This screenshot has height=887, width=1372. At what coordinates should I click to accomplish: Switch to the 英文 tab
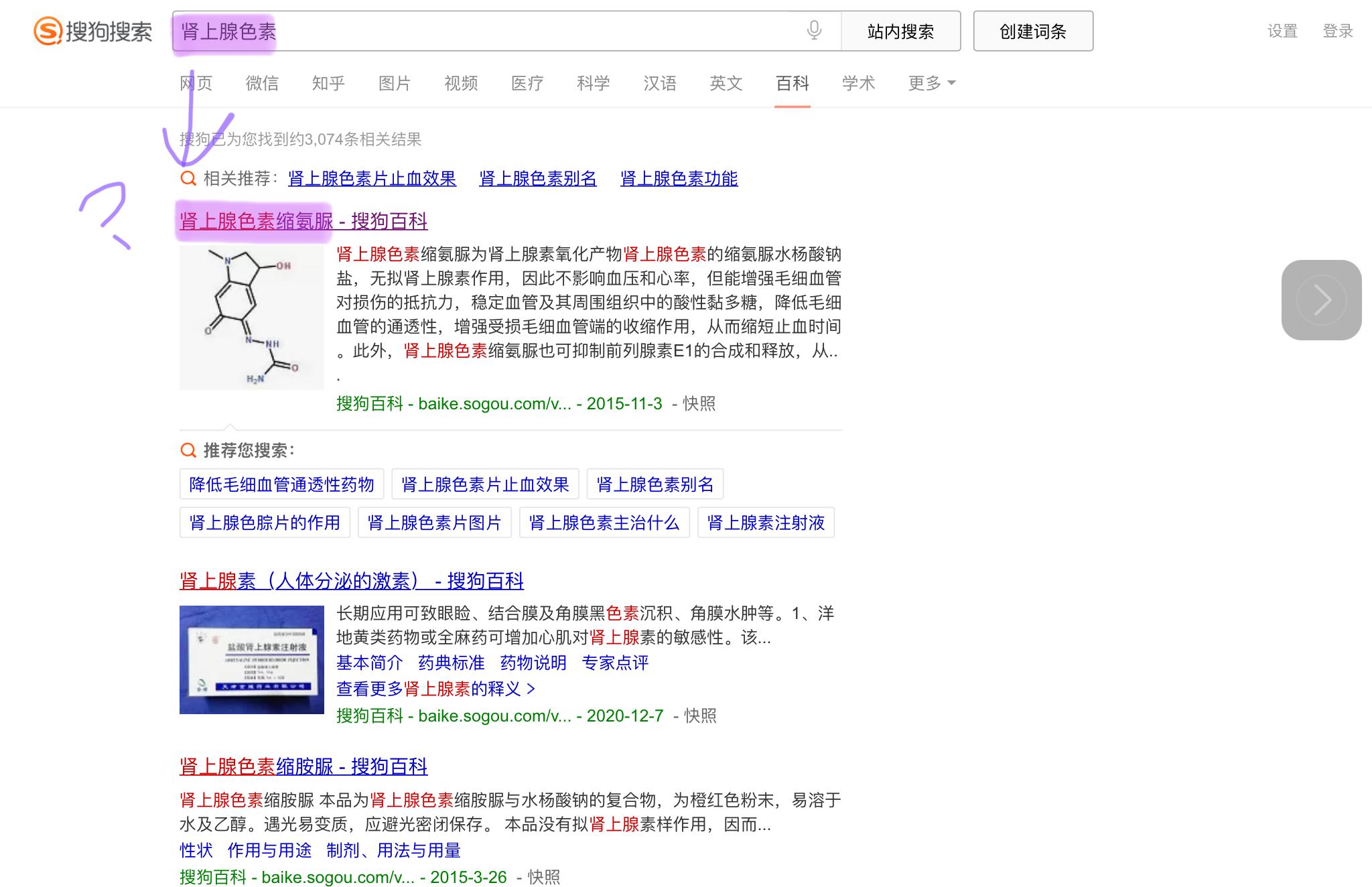[x=726, y=83]
